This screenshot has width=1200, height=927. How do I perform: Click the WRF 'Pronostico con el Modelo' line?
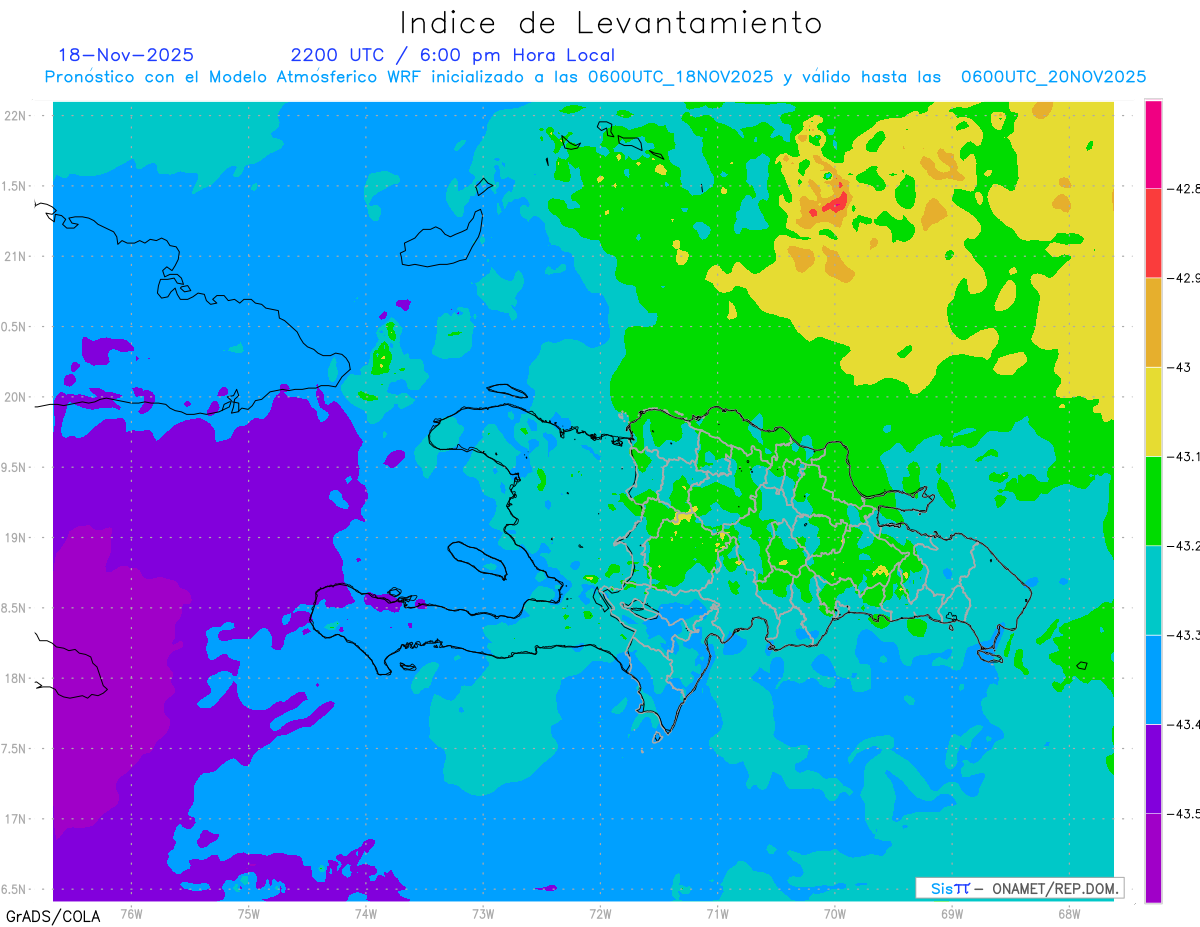595,77
